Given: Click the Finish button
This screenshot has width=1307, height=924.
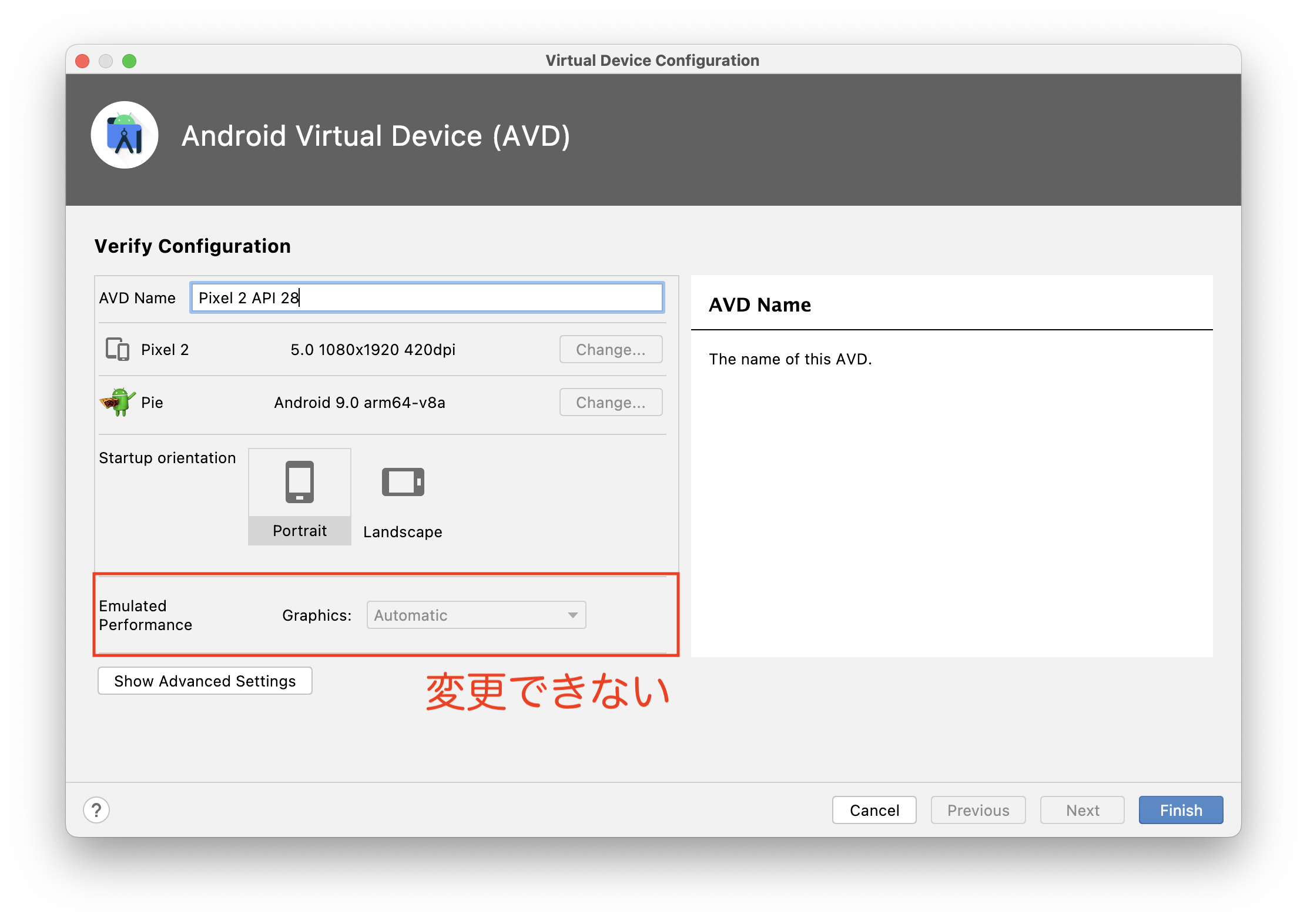Looking at the screenshot, I should tap(1181, 810).
